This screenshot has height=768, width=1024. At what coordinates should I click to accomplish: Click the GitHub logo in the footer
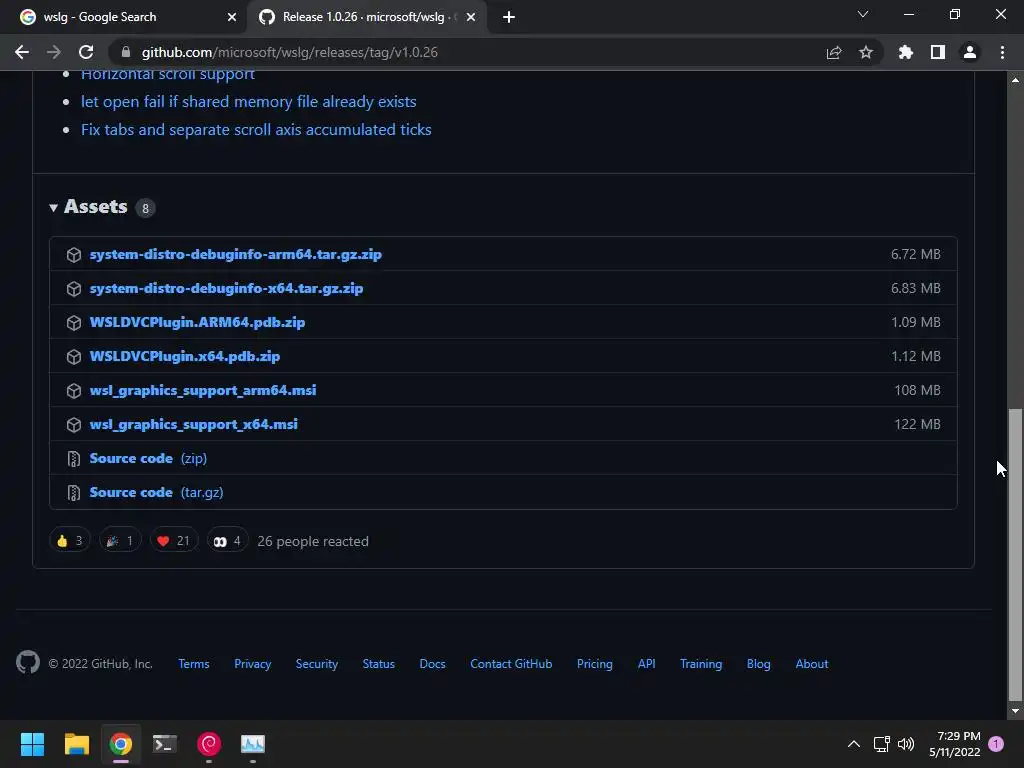[28, 662]
